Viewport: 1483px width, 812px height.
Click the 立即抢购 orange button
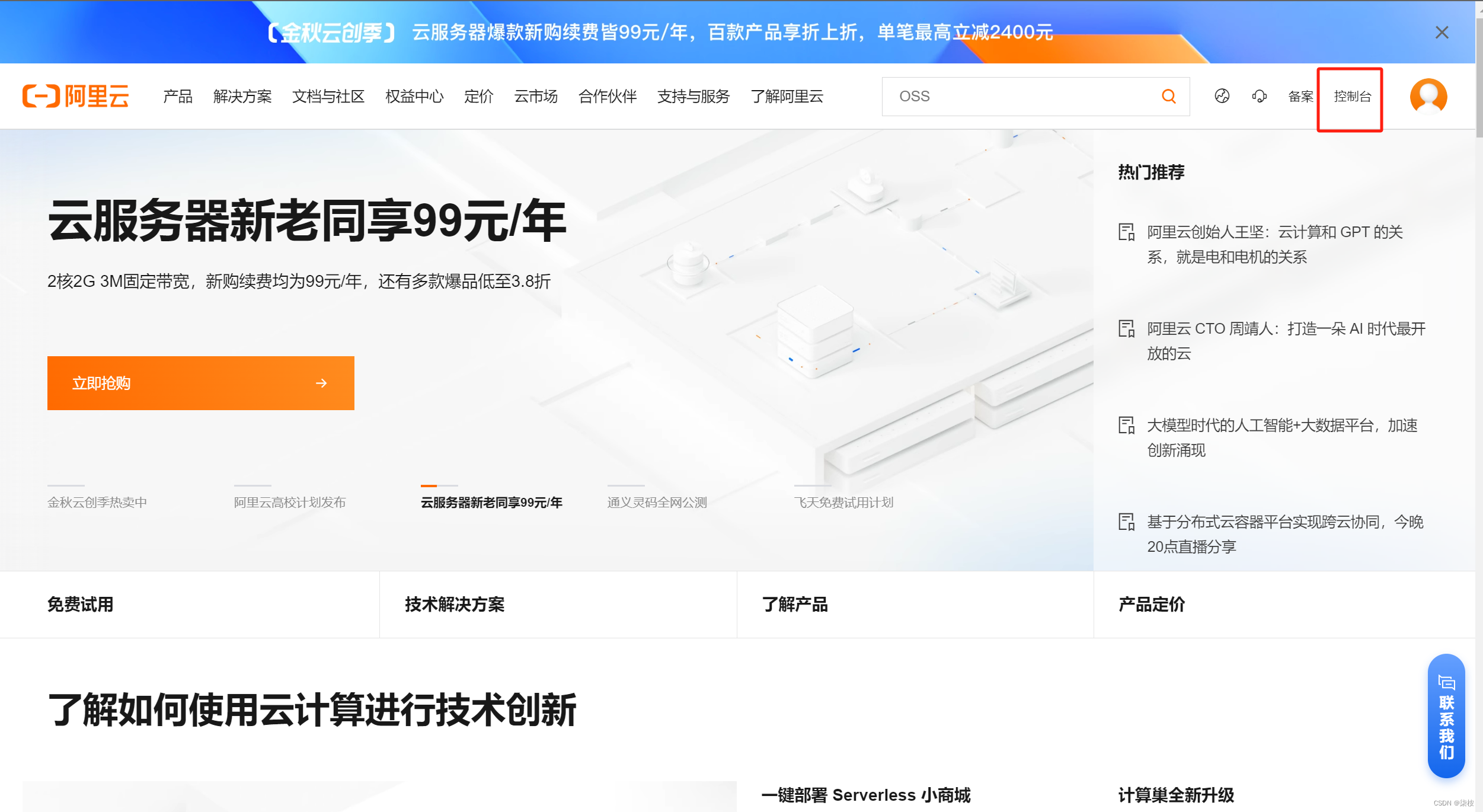pos(201,383)
